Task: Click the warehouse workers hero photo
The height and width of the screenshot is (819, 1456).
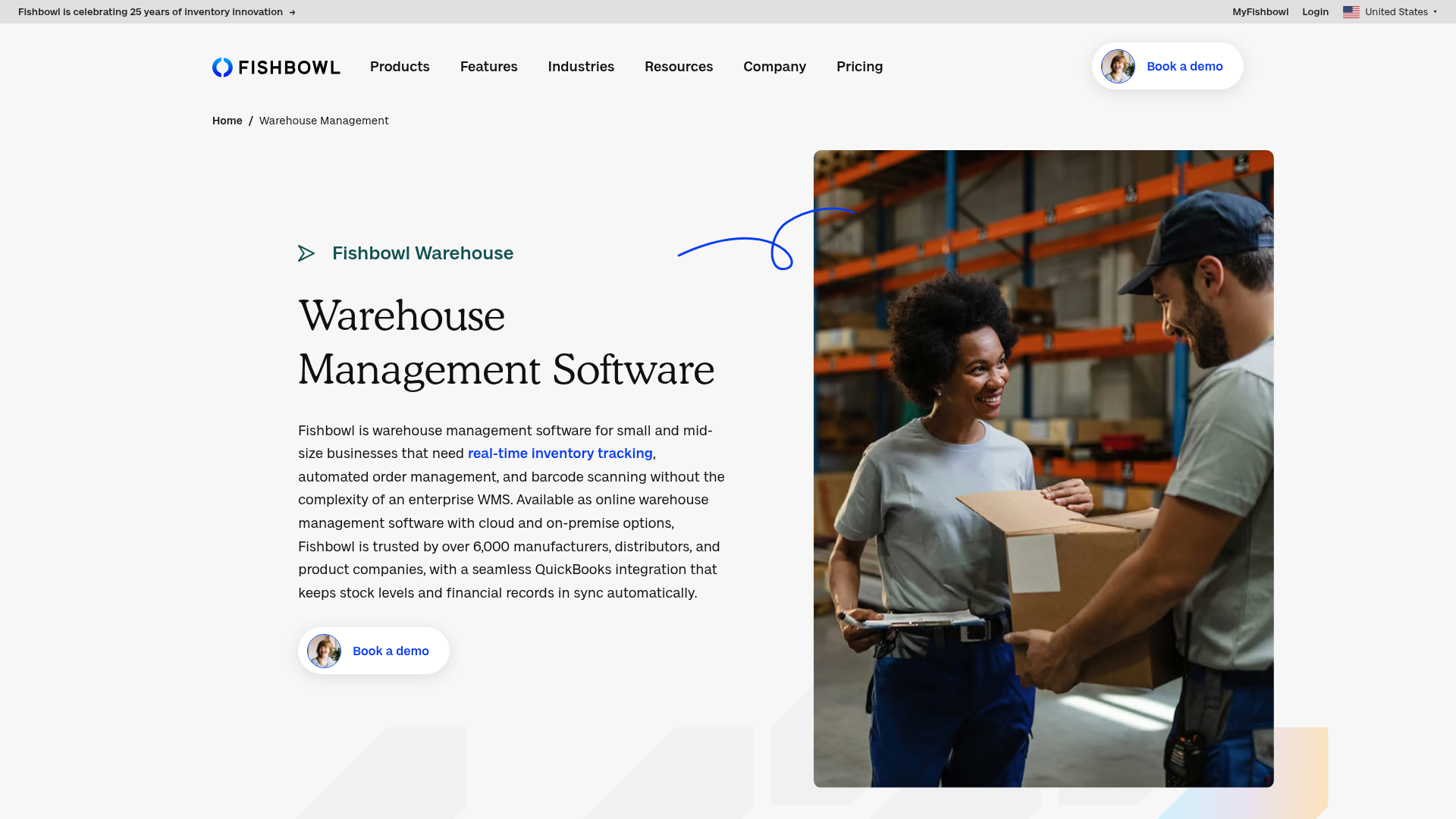Action: pos(1043,469)
